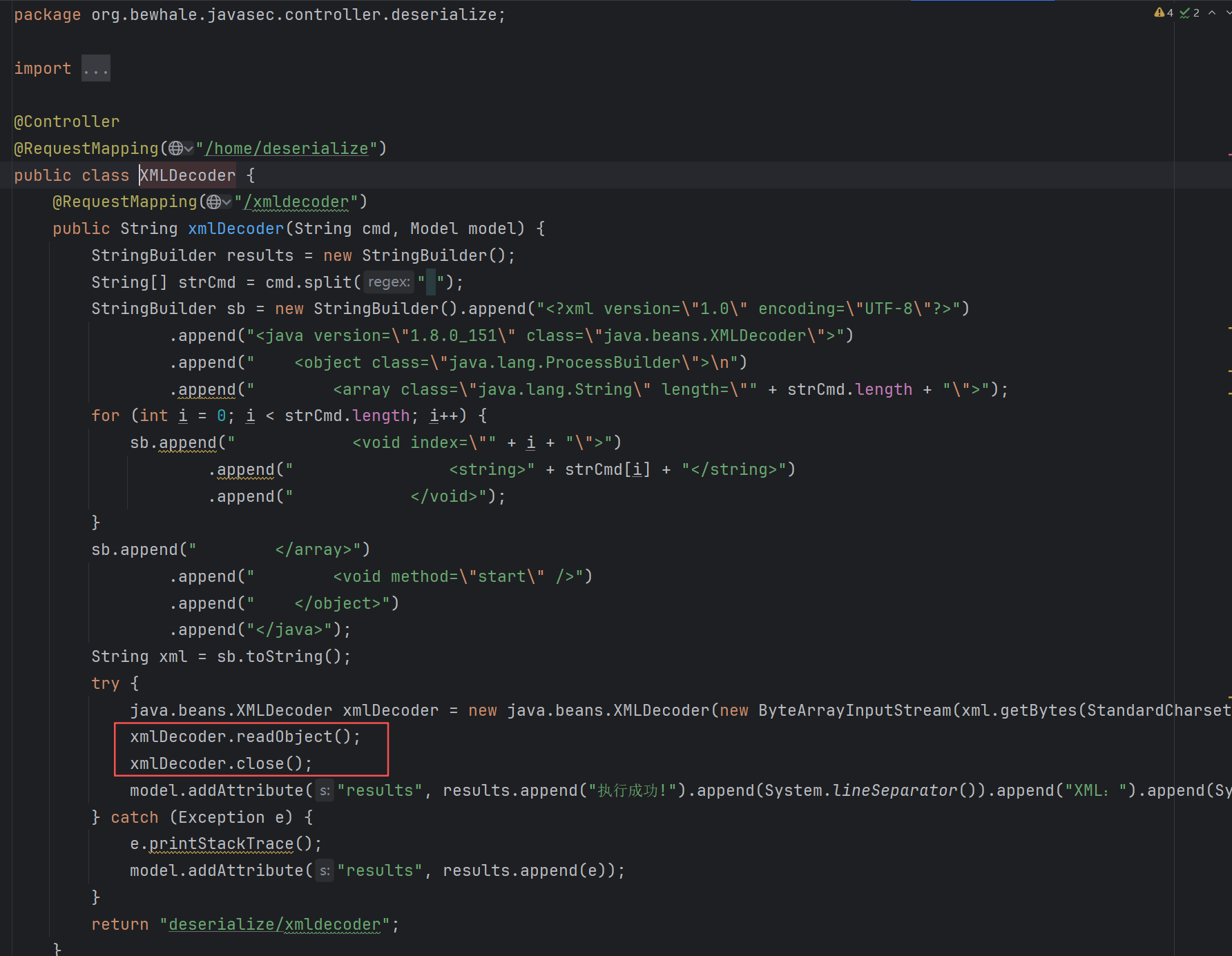The width and height of the screenshot is (1232, 956).
Task: Click the warnings count indicator showing 4
Action: 1164,13
